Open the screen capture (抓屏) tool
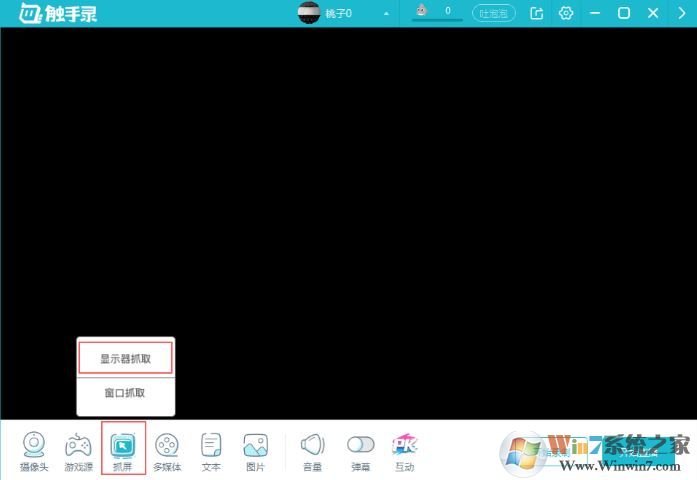Screen dimensions: 697x480 123,450
